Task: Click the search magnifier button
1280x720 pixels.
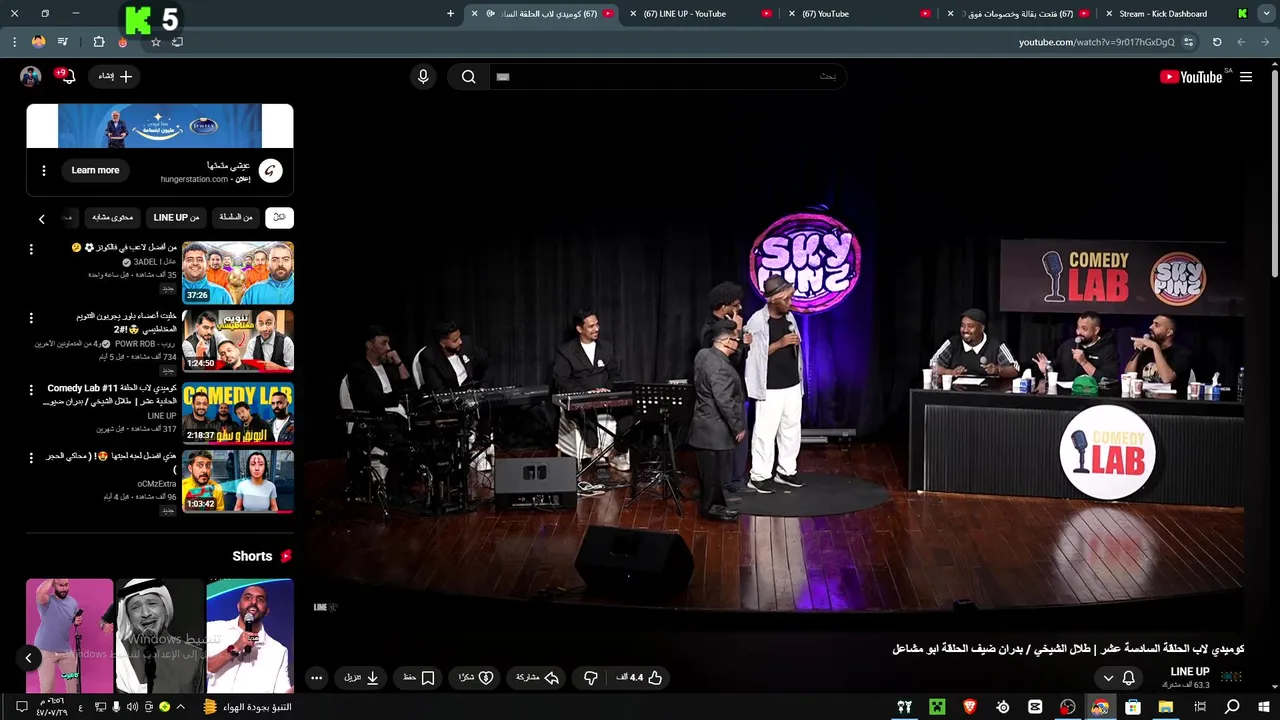Action: (x=468, y=77)
